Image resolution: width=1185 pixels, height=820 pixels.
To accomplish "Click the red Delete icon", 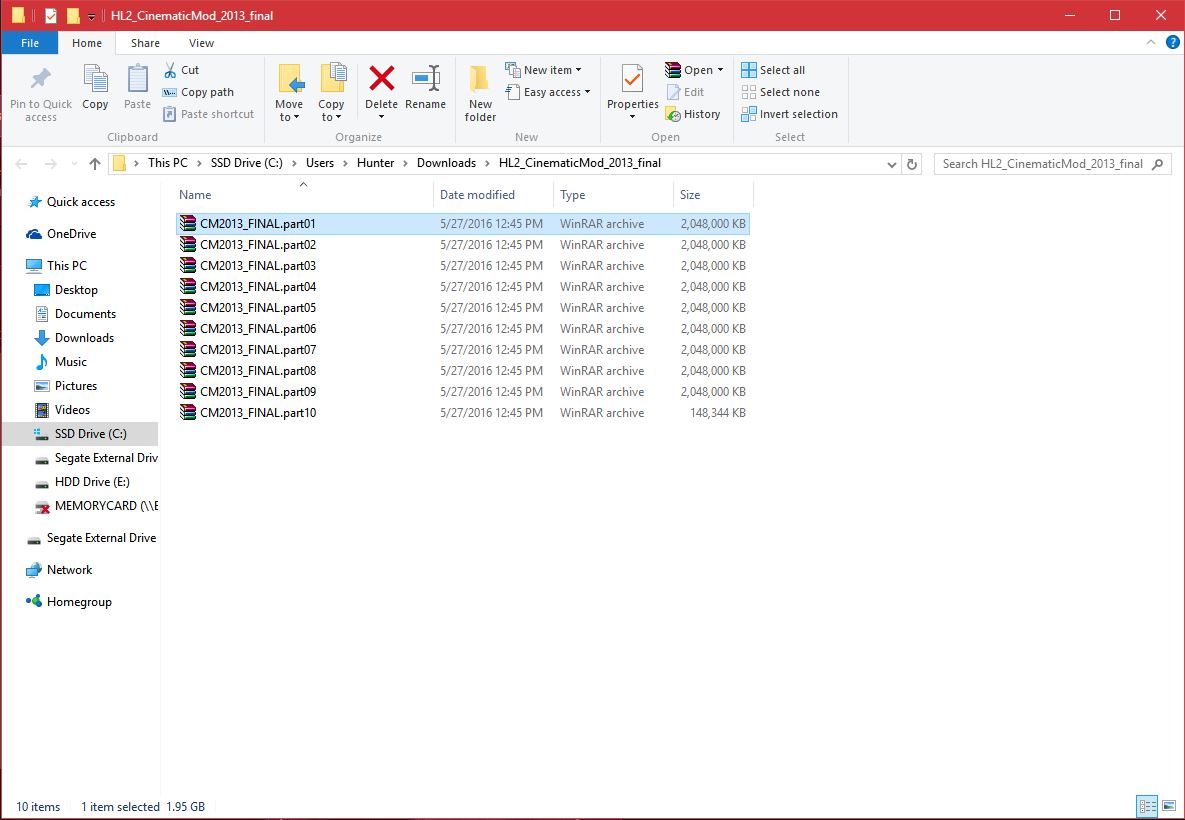I will point(382,78).
